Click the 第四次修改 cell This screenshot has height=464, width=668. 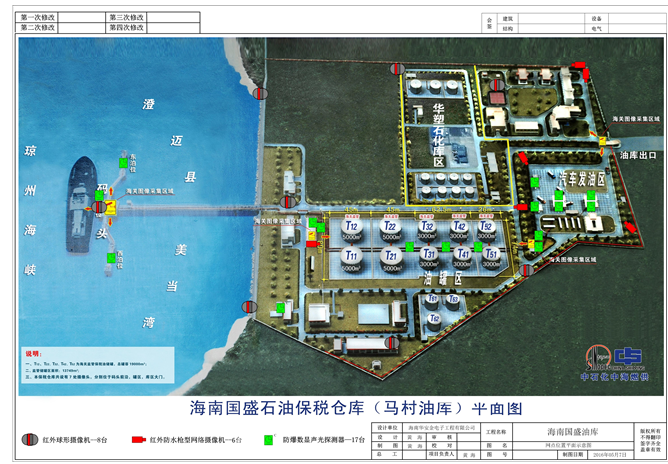127,28
